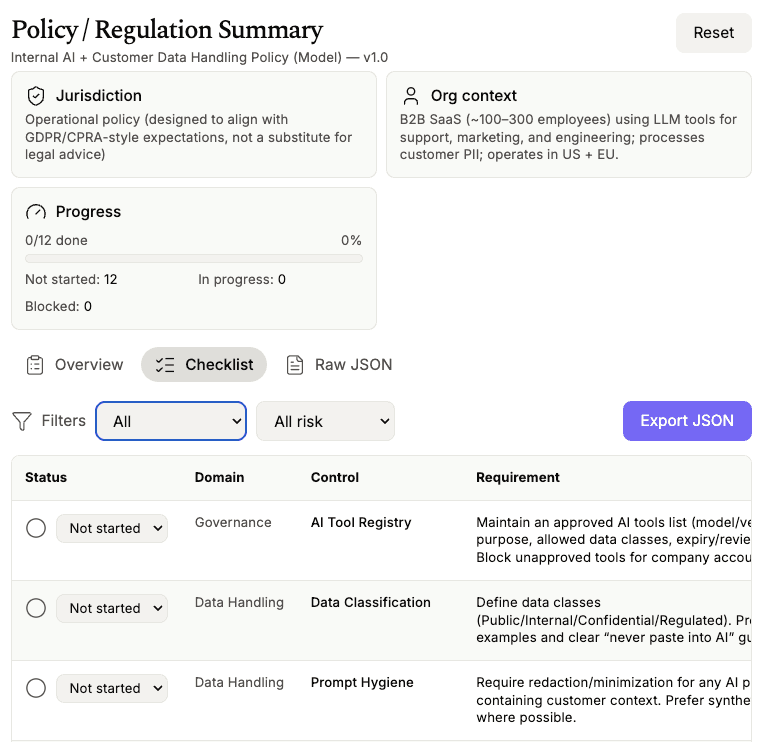Click the document icon on Raw JSON tab
This screenshot has width=766, height=742.
pos(295,365)
